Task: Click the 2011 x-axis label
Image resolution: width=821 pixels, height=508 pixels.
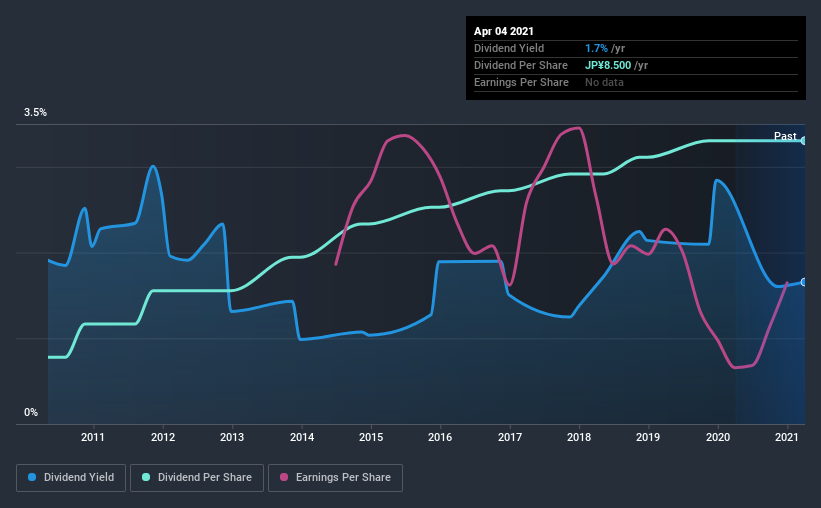Action: point(93,437)
